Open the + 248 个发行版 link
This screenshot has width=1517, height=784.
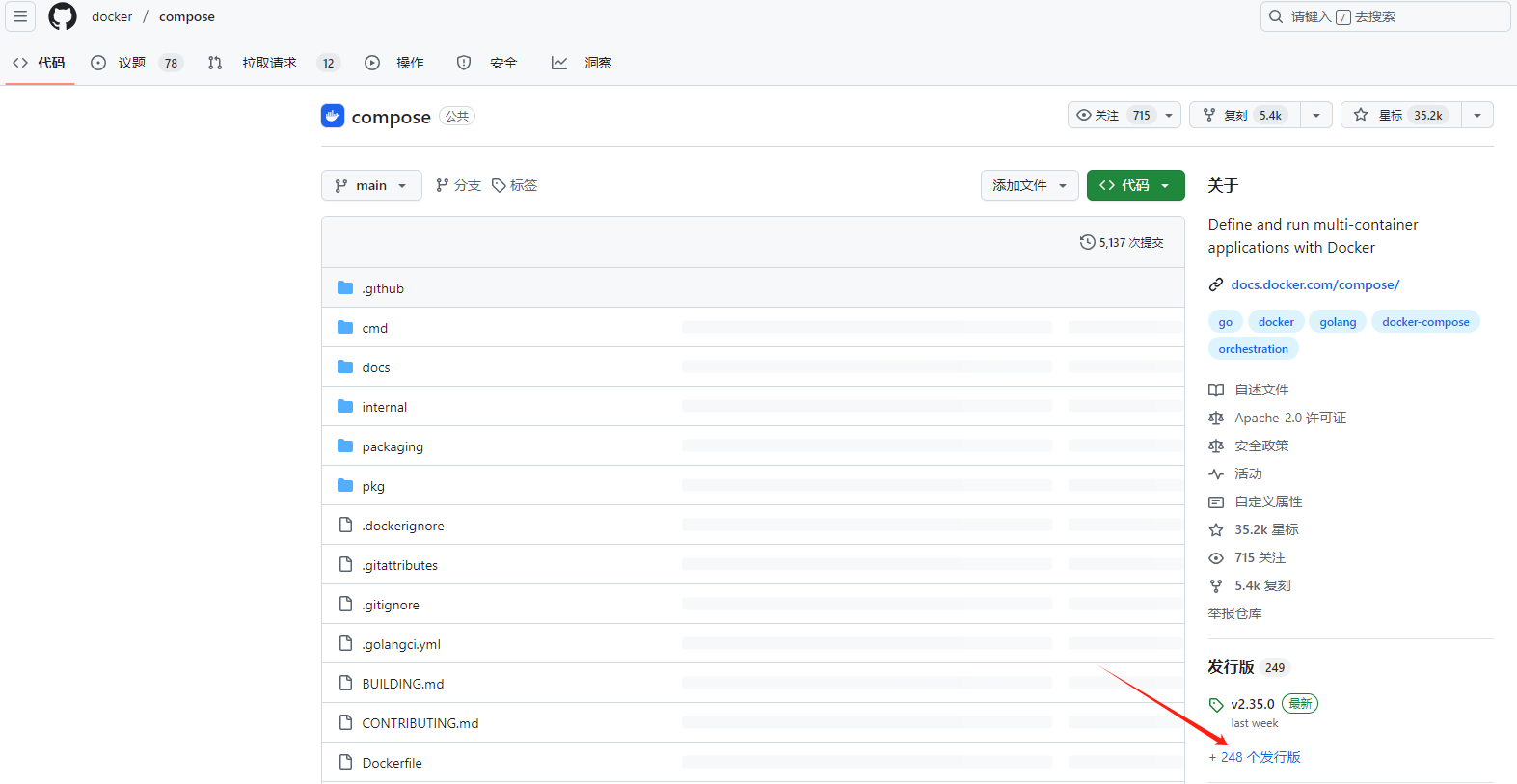(1255, 757)
